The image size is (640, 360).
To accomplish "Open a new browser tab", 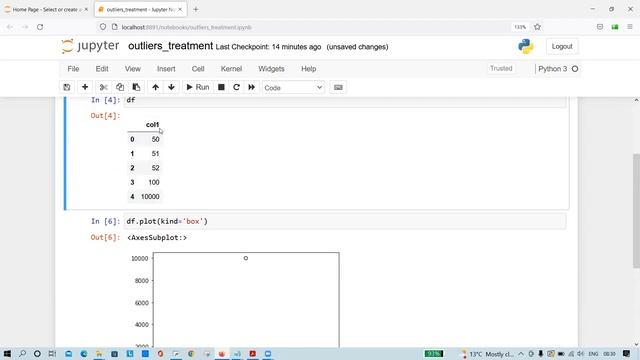I will pos(196,9).
